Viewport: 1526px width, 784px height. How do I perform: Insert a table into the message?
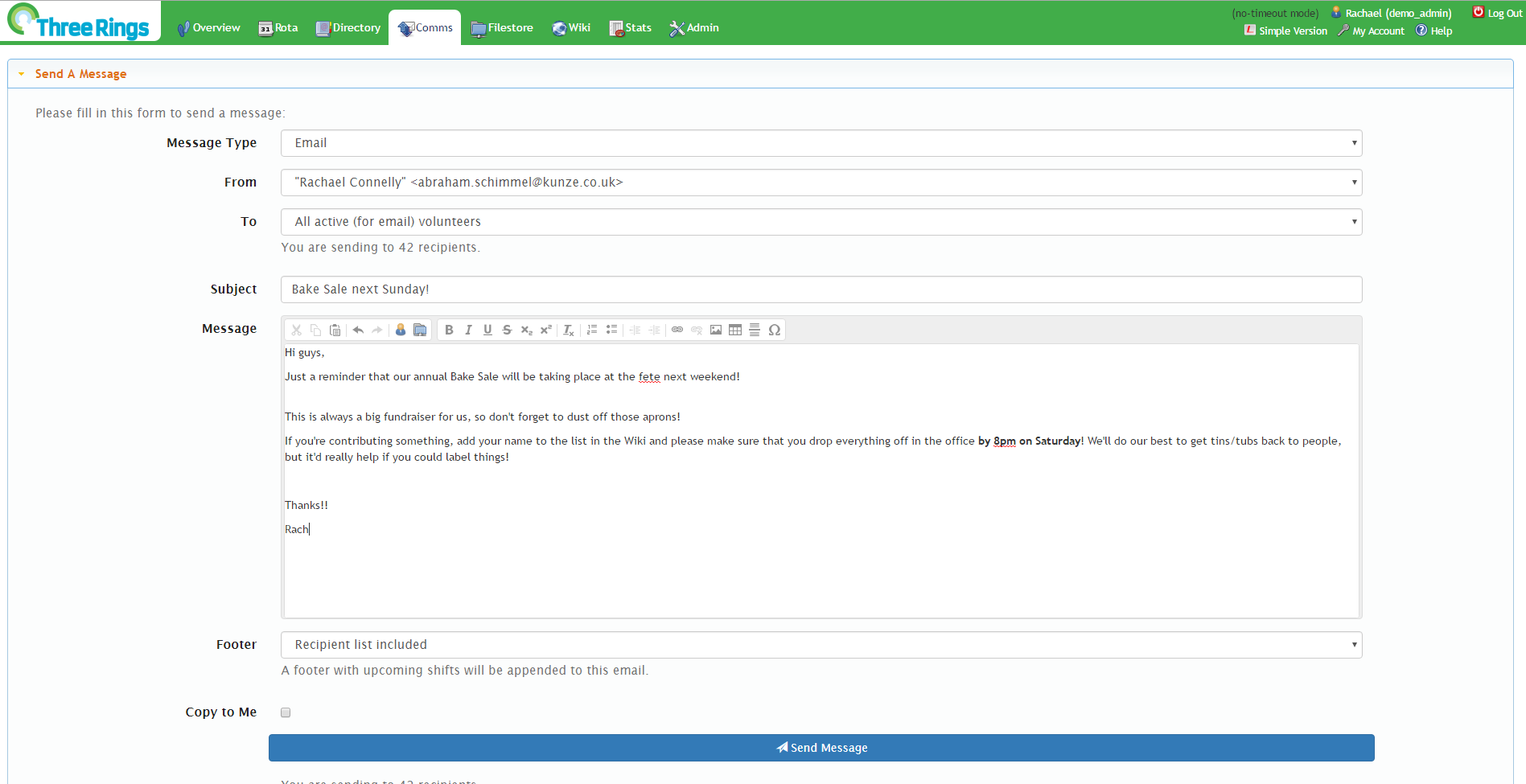click(735, 330)
